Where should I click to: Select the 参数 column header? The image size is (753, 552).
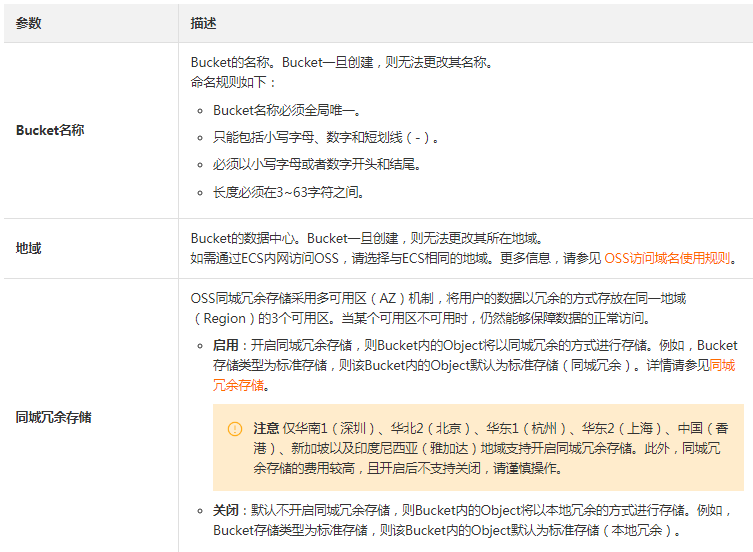tap(28, 23)
